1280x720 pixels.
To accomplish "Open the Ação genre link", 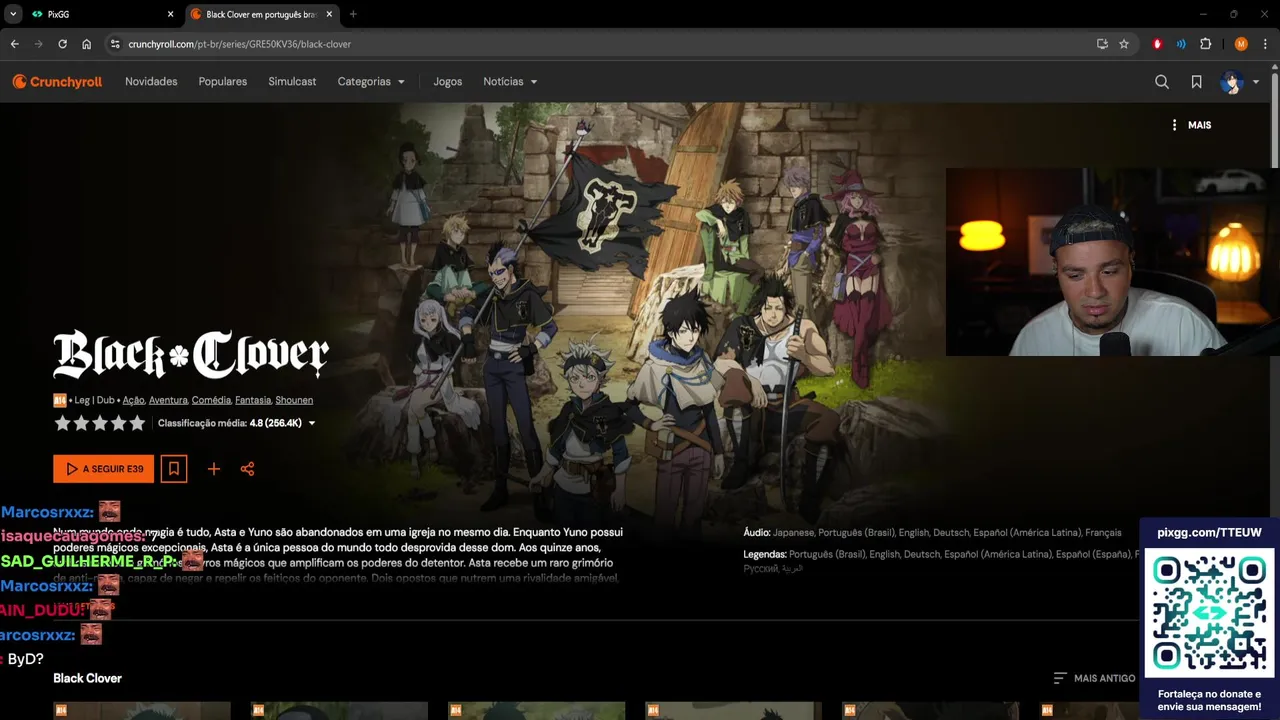I will (x=133, y=400).
